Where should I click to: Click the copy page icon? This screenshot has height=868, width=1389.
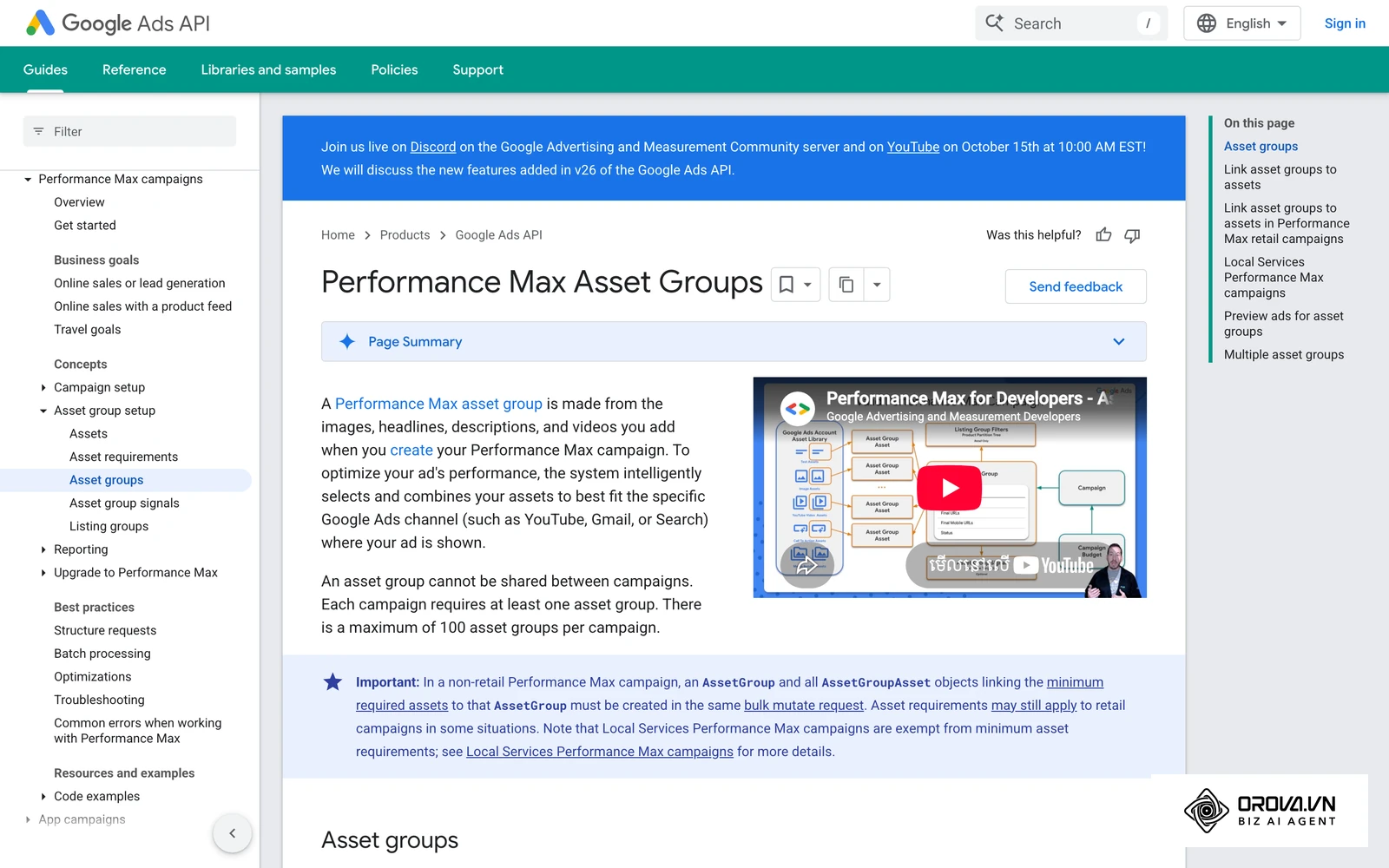(846, 285)
